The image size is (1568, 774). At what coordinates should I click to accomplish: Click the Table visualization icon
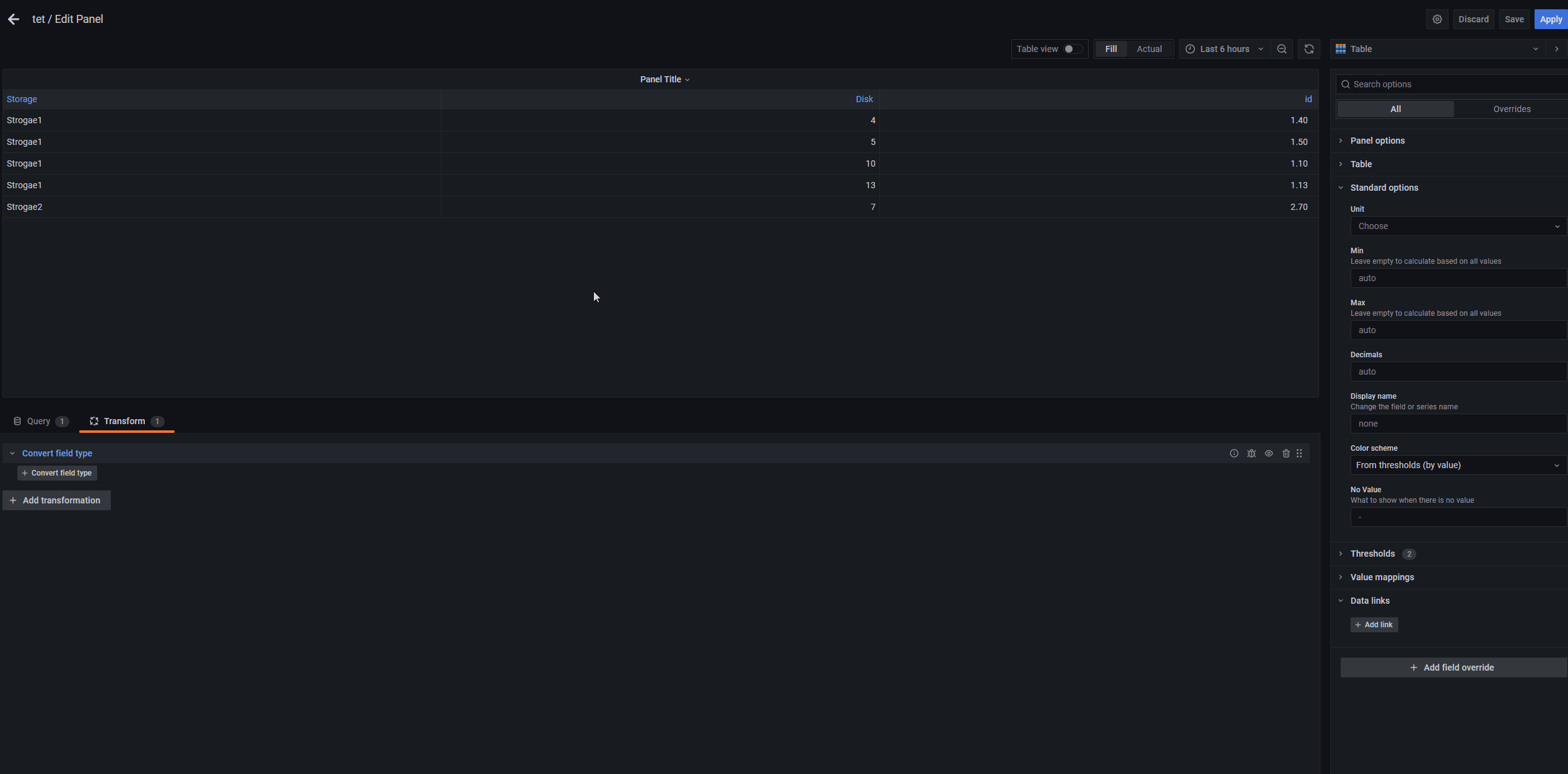[1341, 49]
